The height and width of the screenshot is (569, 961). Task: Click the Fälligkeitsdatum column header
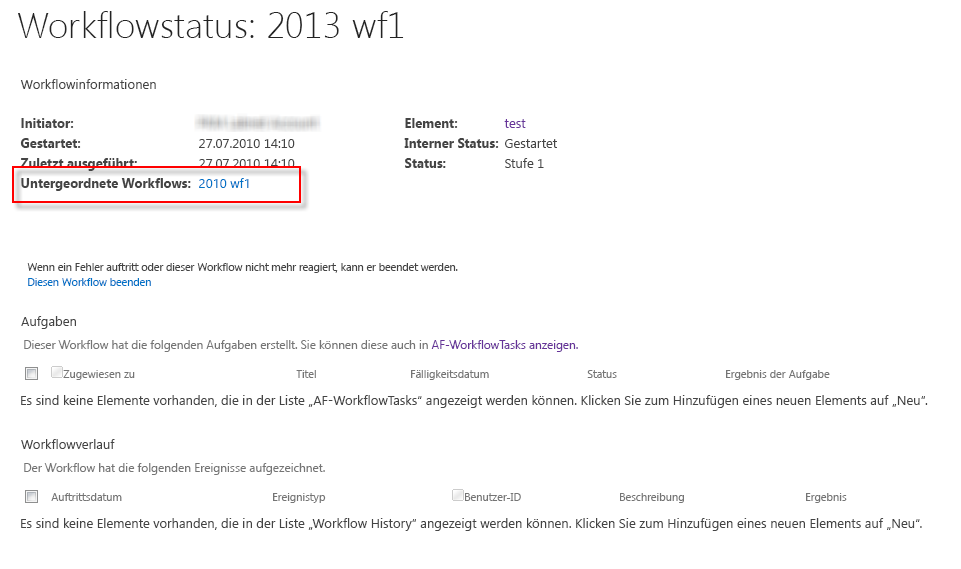(449, 374)
